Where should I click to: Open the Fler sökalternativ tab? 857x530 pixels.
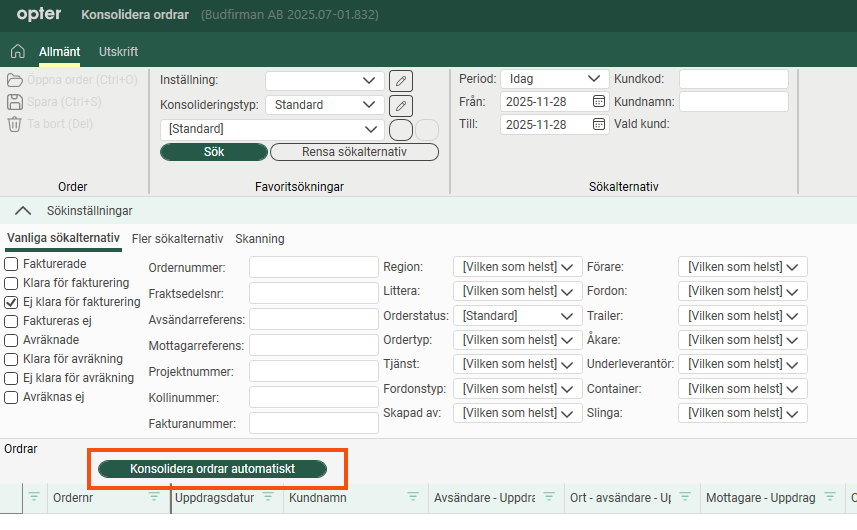coord(177,239)
